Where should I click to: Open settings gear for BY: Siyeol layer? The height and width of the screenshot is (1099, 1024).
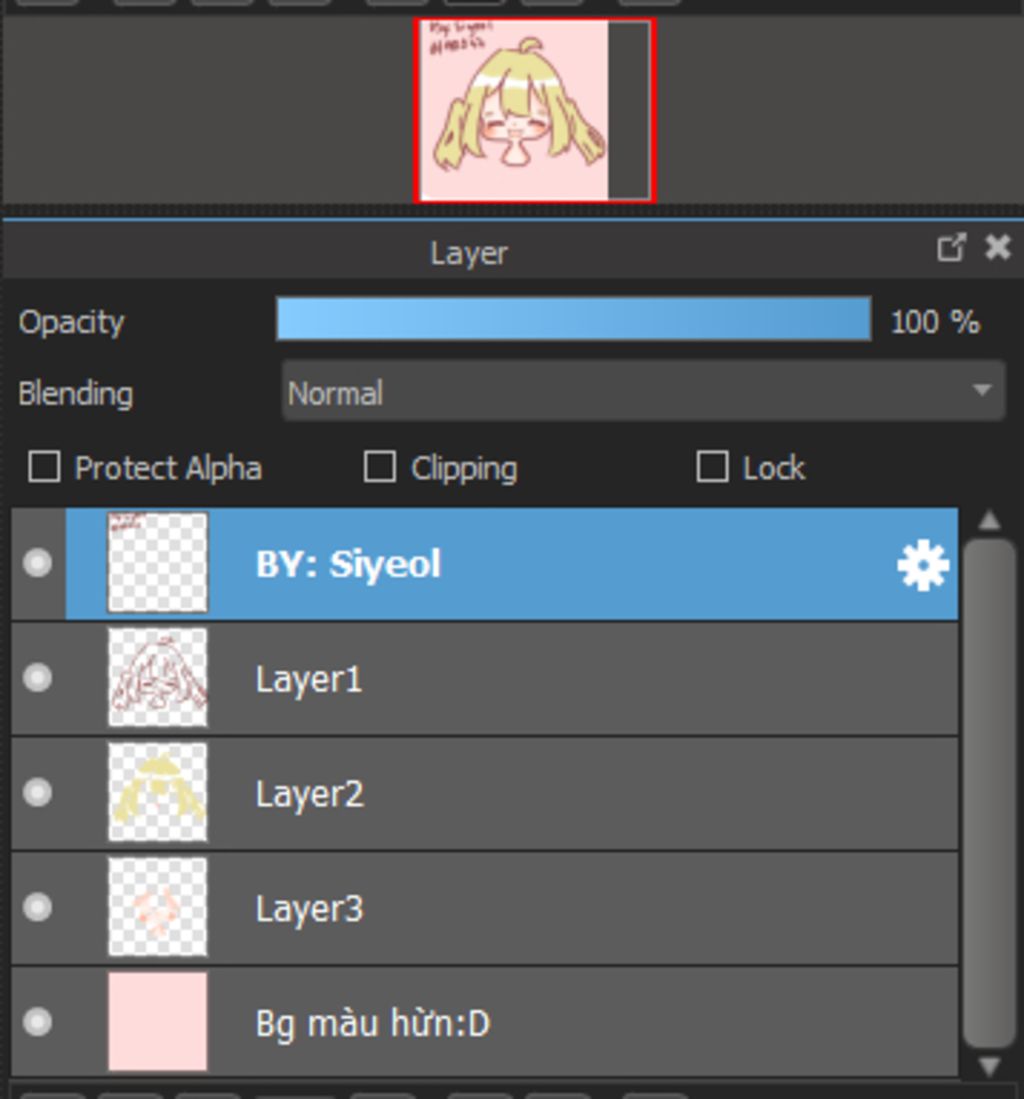pos(922,566)
